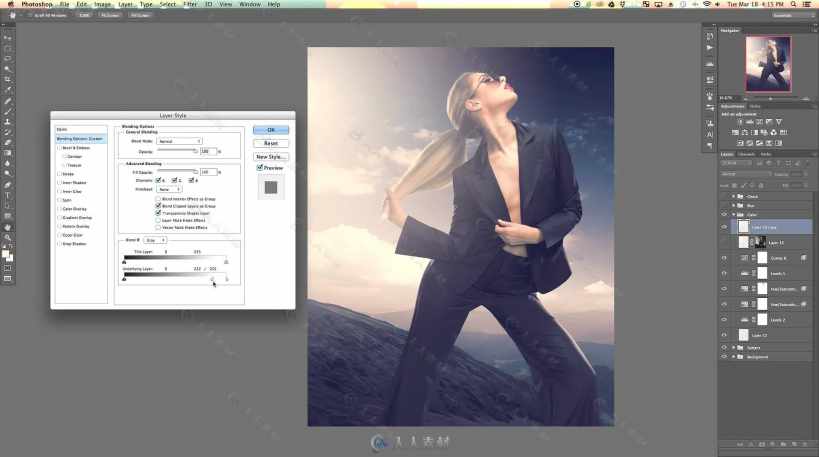Switch to the Channels tab
Screen dimensions: 819x457
[x=746, y=154]
